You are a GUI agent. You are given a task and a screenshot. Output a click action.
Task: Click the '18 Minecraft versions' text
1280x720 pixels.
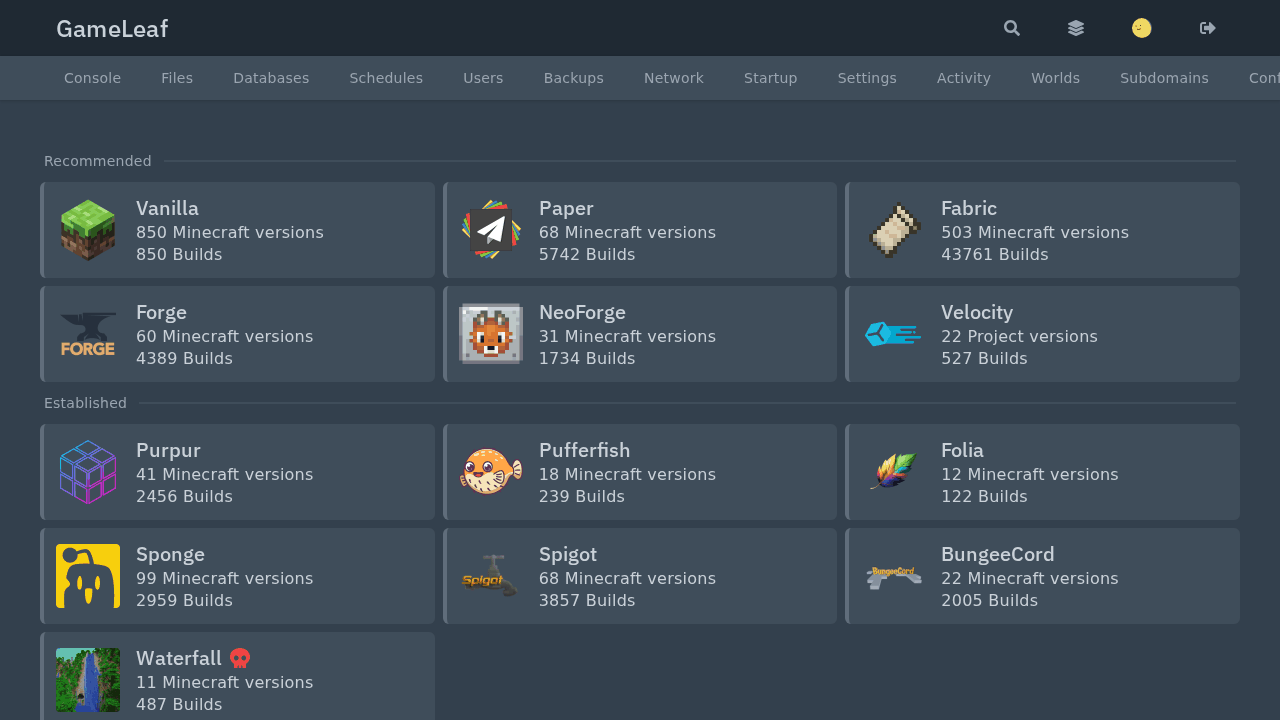point(627,474)
